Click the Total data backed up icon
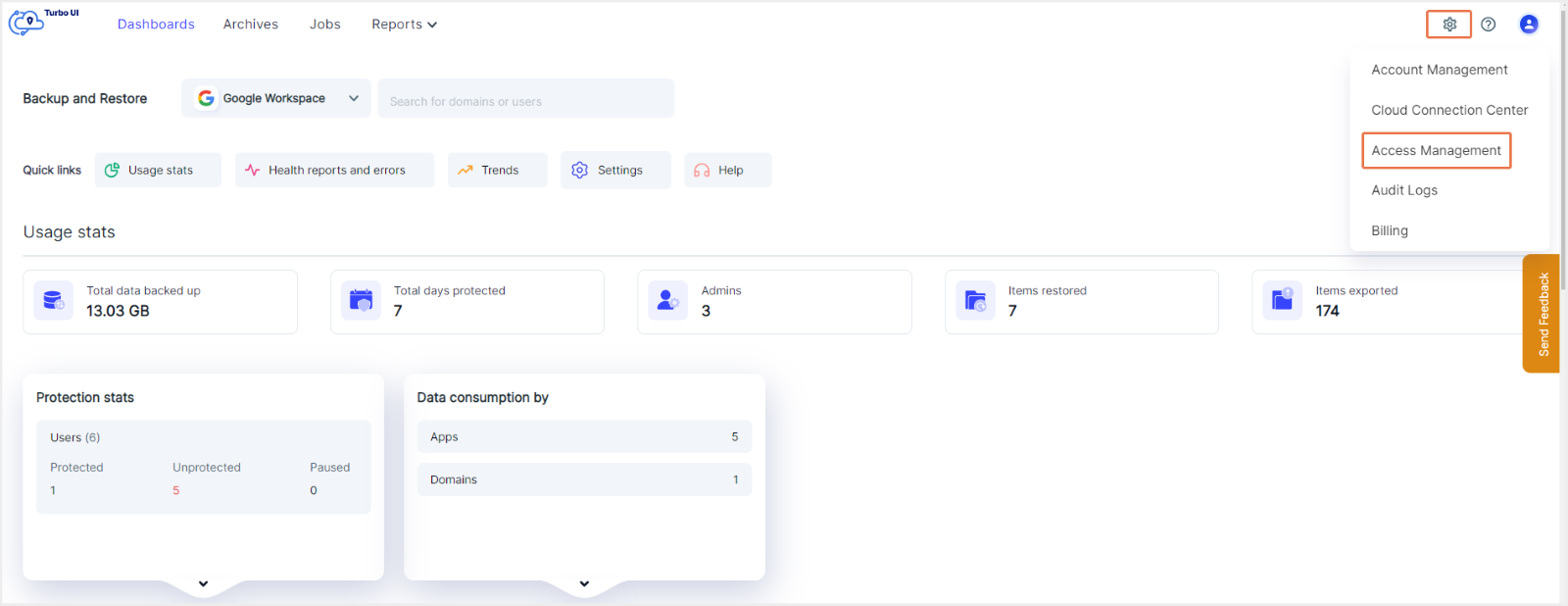 pyautogui.click(x=53, y=301)
